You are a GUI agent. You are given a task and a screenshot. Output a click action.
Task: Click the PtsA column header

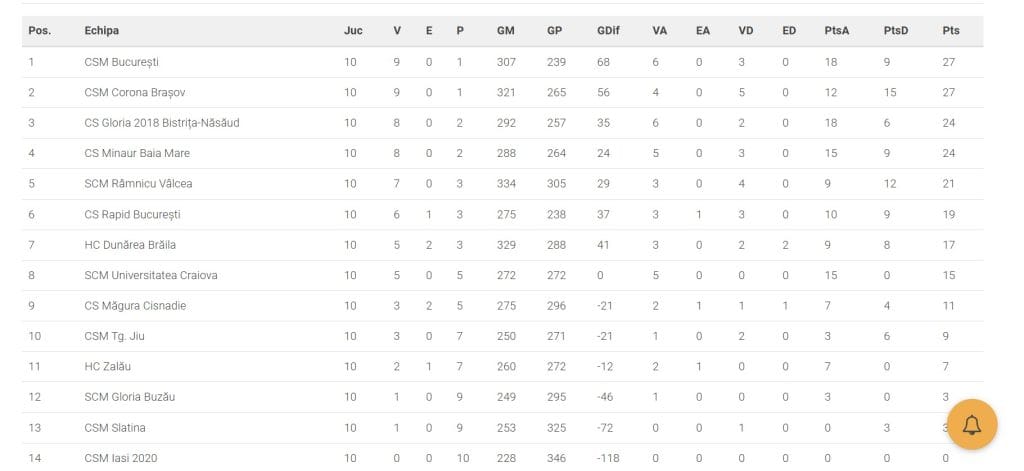pos(837,31)
